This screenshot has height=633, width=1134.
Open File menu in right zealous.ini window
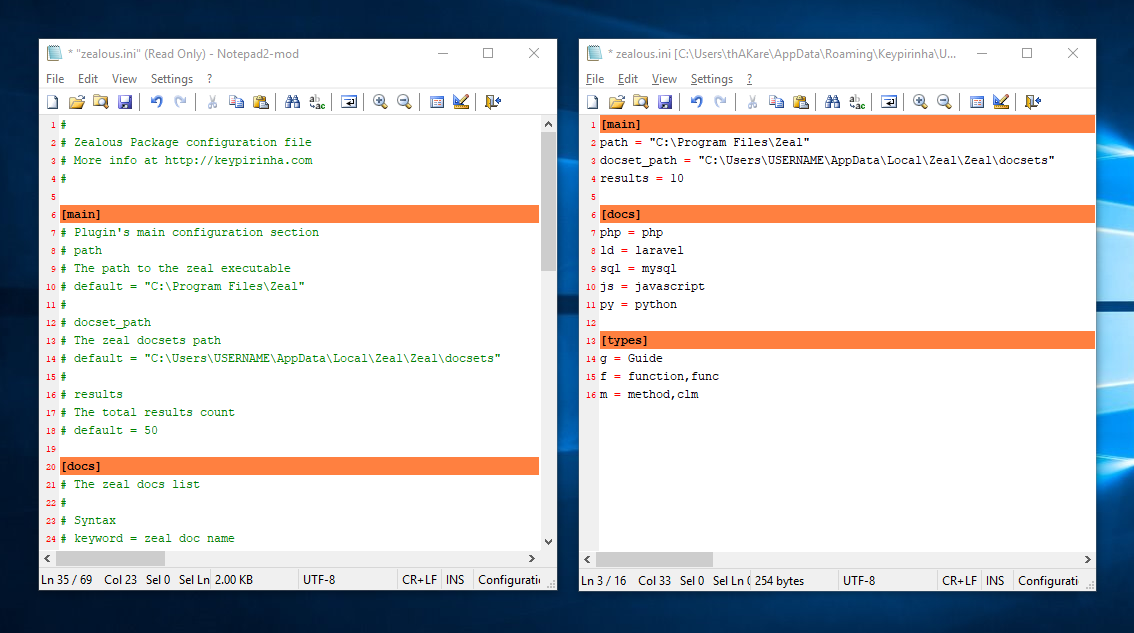click(x=595, y=79)
